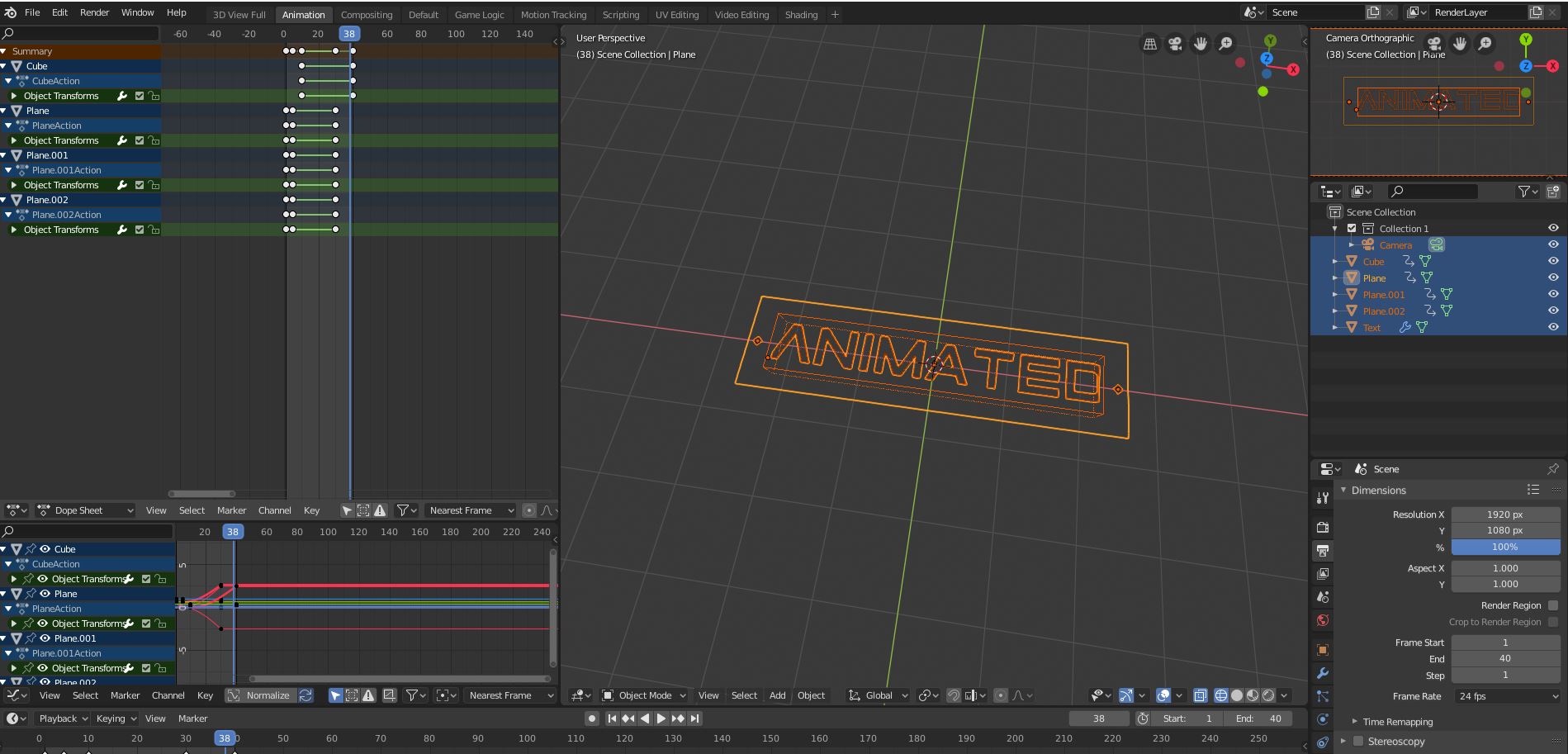Click the camera view icon in viewport
Screen dimensions: 1568x754
coord(1175,44)
